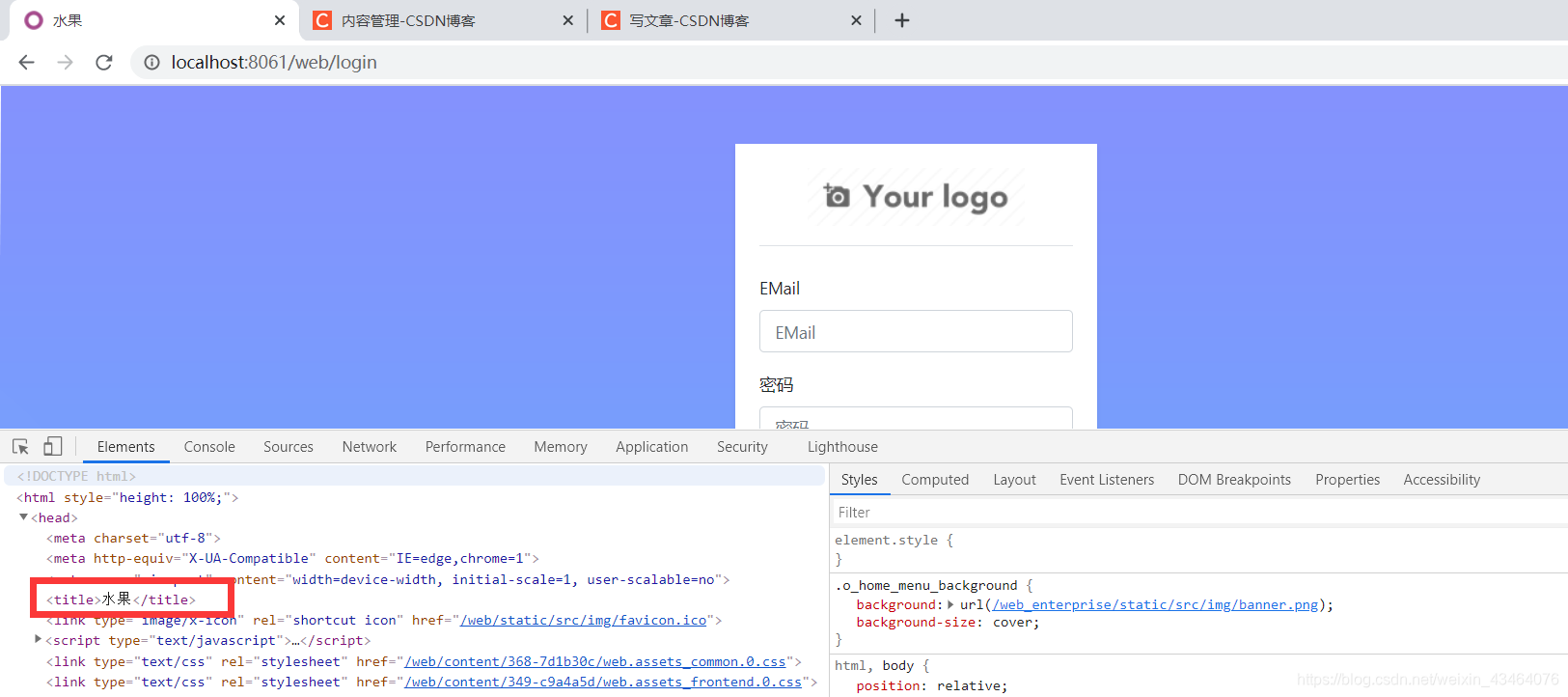Open the Application panel
Image resolution: width=1568 pixels, height=697 pixels.
tap(652, 447)
